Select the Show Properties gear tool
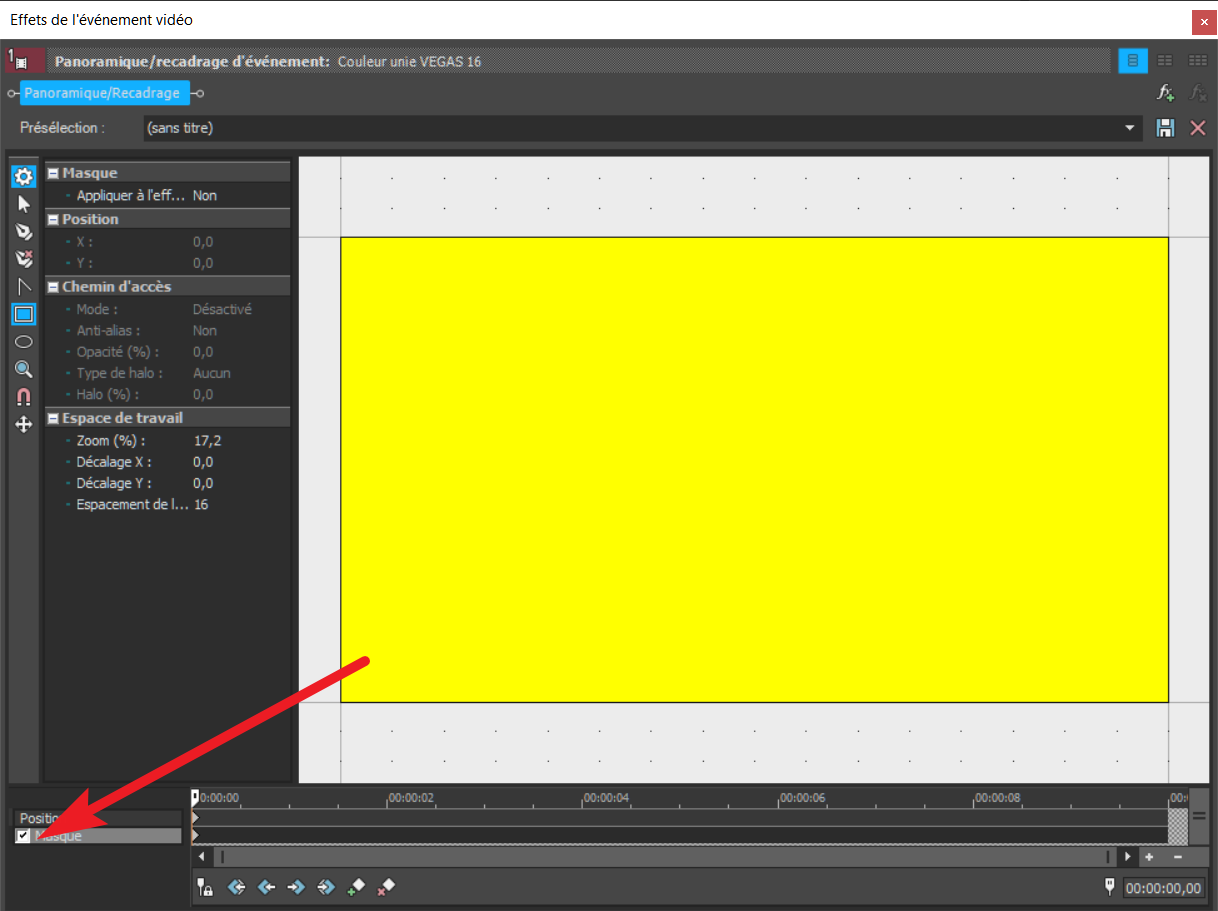1218x911 pixels. point(23,177)
